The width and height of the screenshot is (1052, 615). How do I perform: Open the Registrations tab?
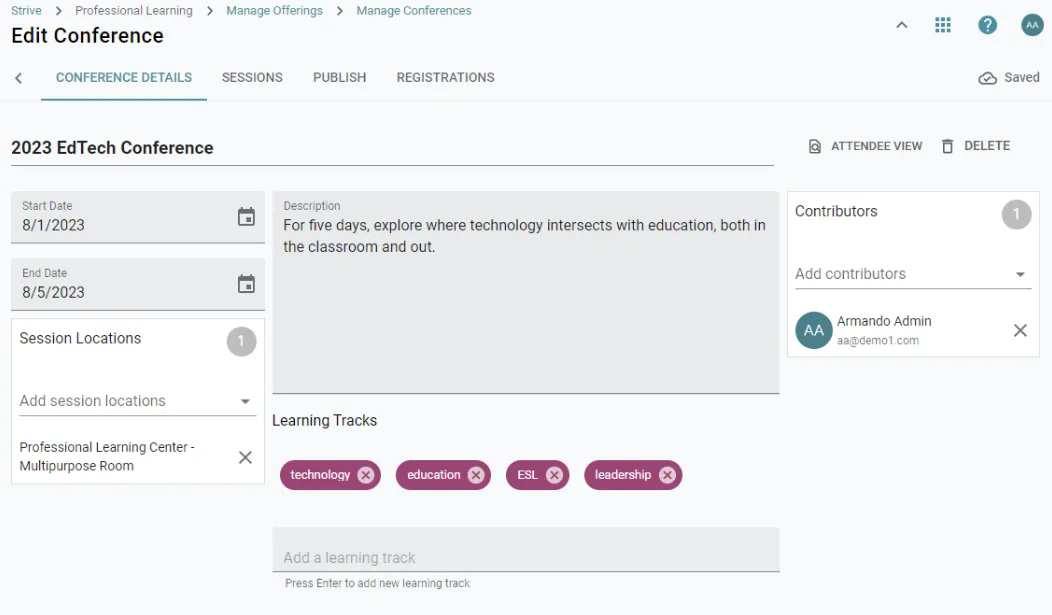point(444,77)
